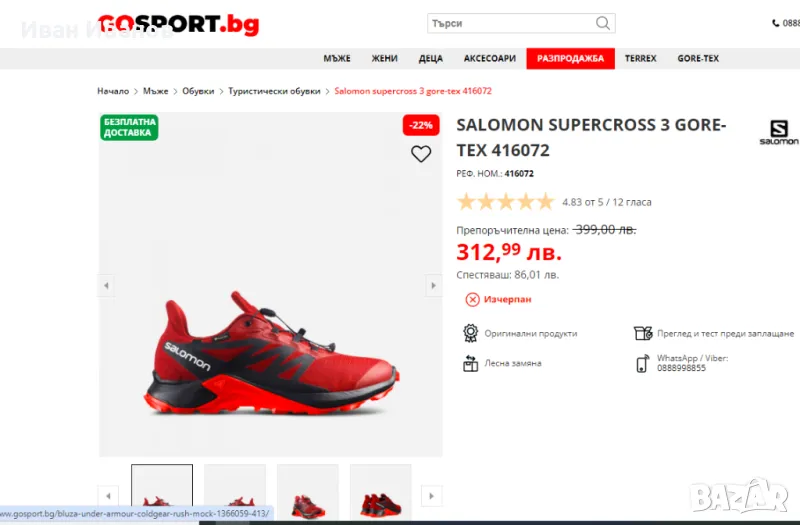Advance thumbnail strip with right arrow
The width and height of the screenshot is (800, 525).
coord(432,495)
